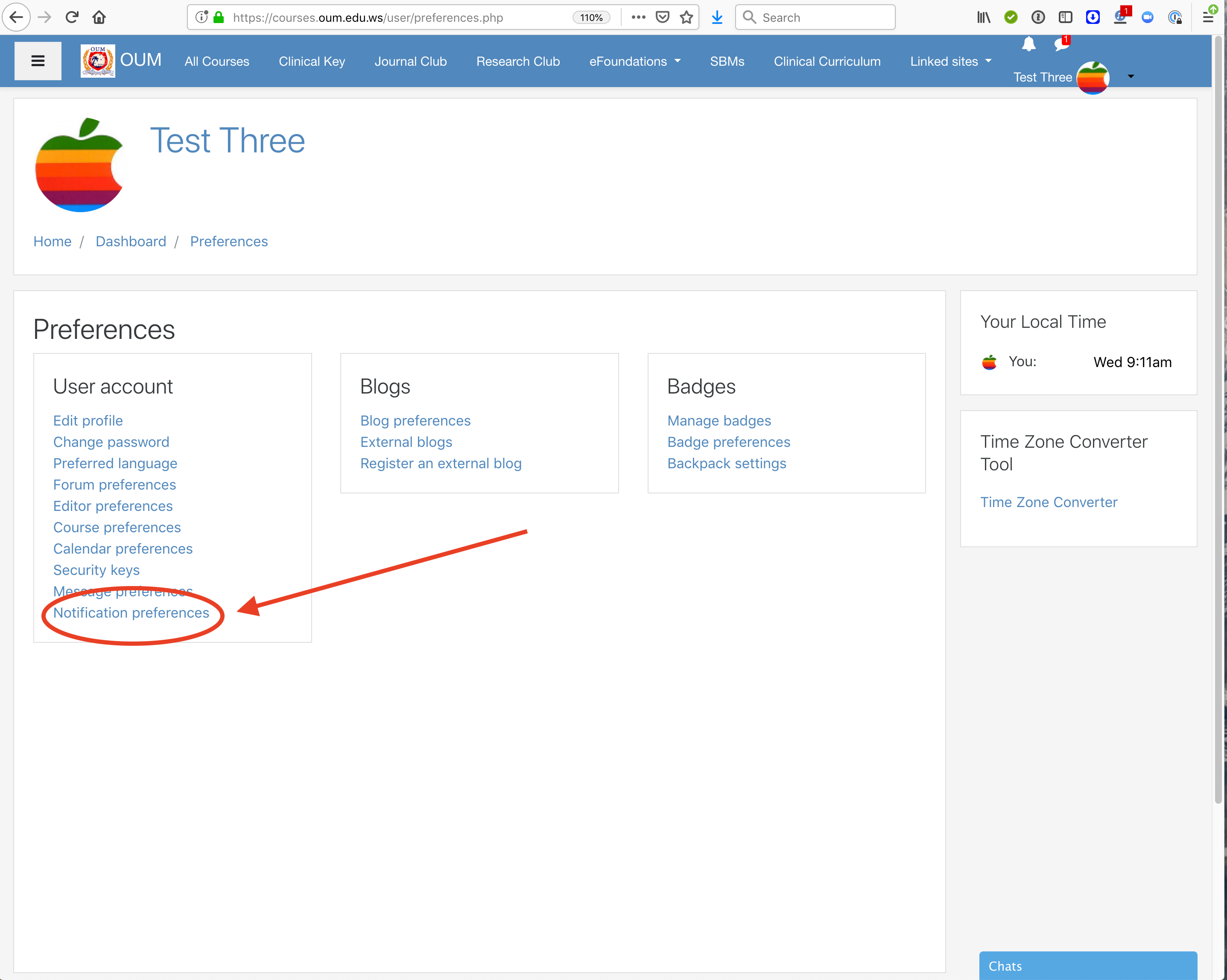1227x980 pixels.
Task: Open the Clinical Key menu item
Action: pyautogui.click(x=312, y=61)
